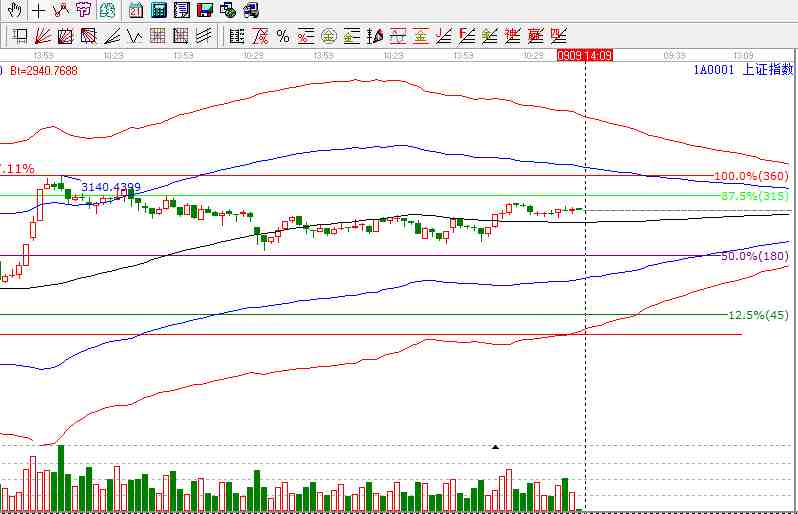
Task: Select the speed resistance lines tool
Action: tap(112, 36)
